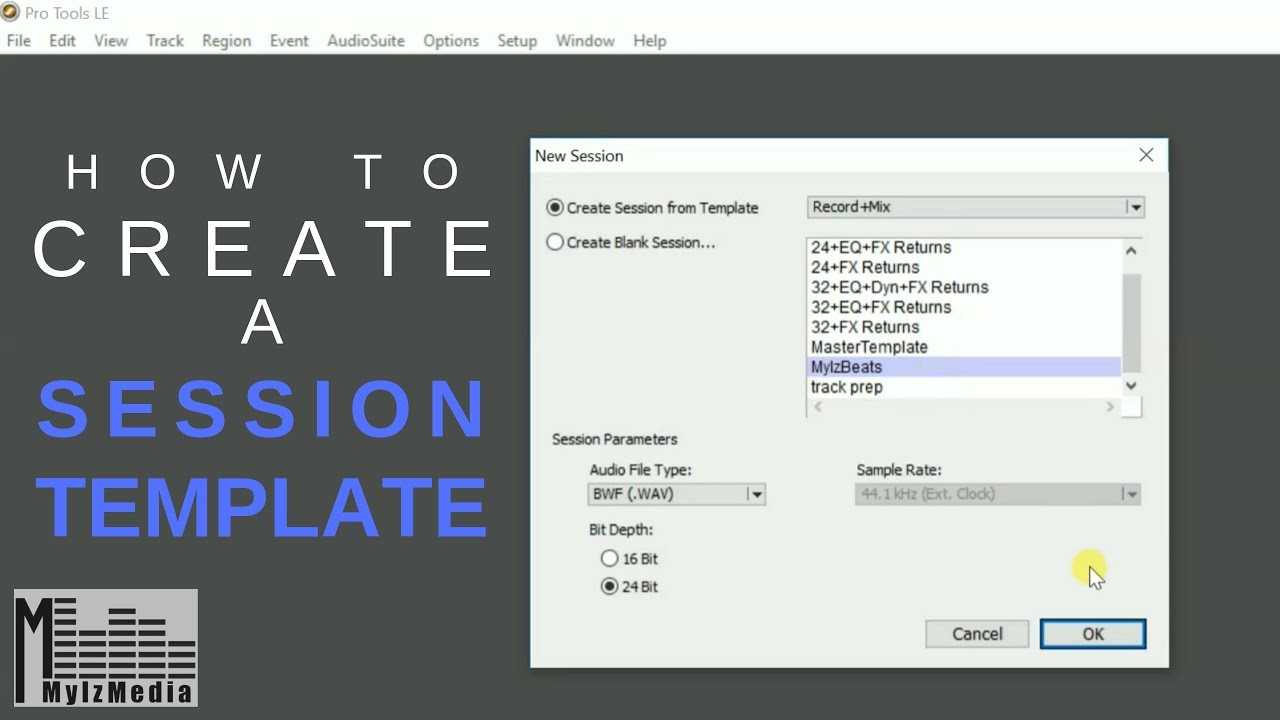The width and height of the screenshot is (1280, 720).
Task: Open the View menu
Action: click(111, 41)
